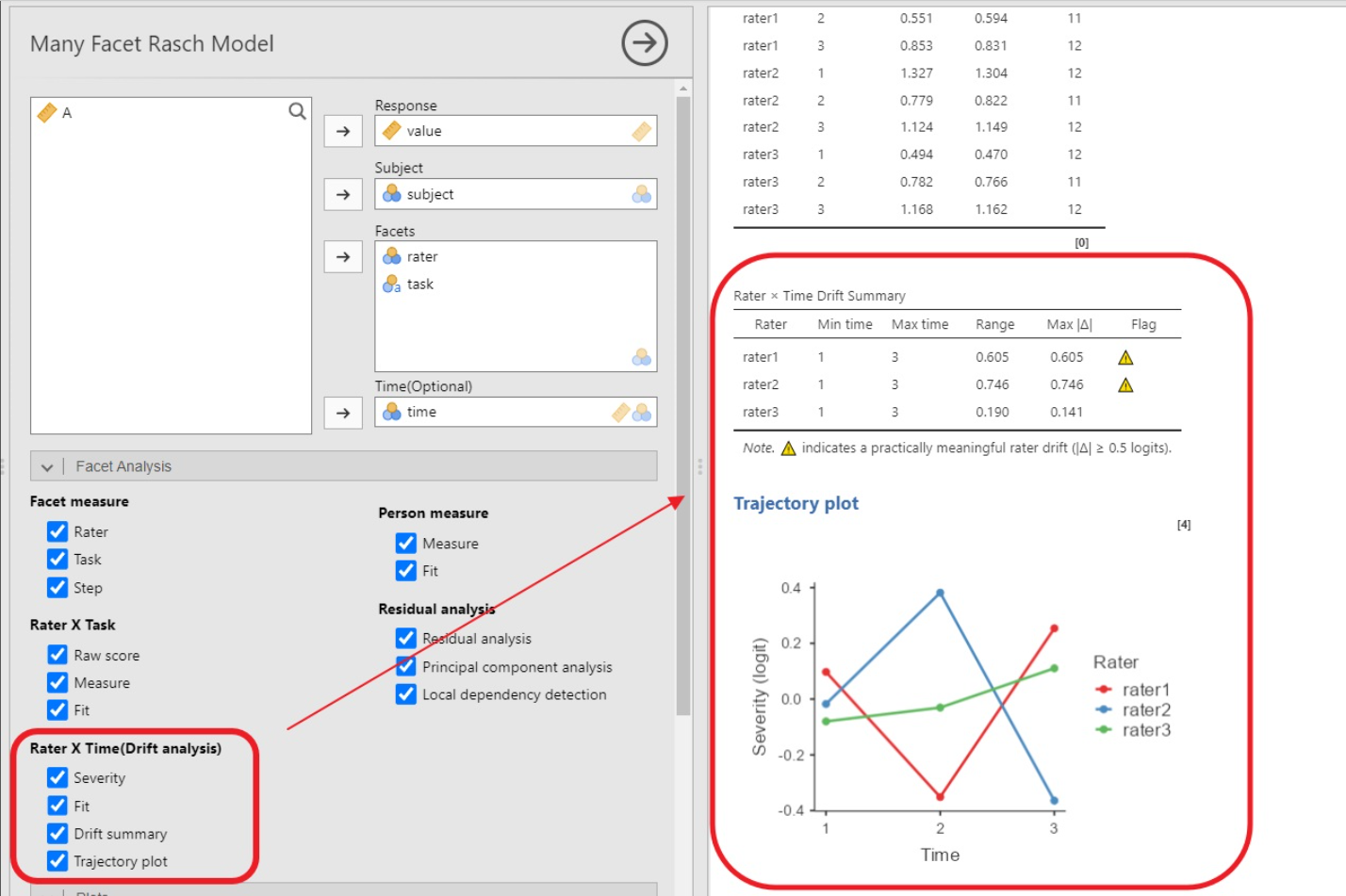Screen dimensions: 1346x896
Task: Toggle the Step checkbox
Action: pos(57,587)
